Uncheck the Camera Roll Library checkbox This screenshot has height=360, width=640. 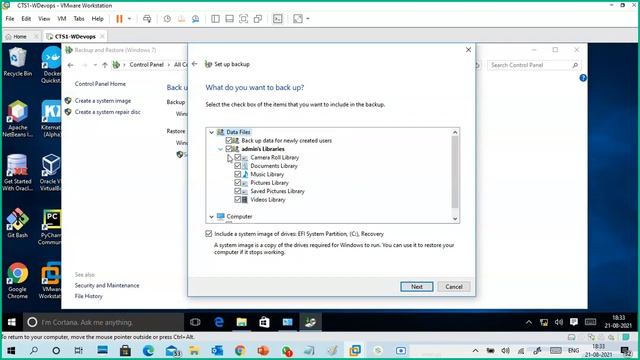238,157
